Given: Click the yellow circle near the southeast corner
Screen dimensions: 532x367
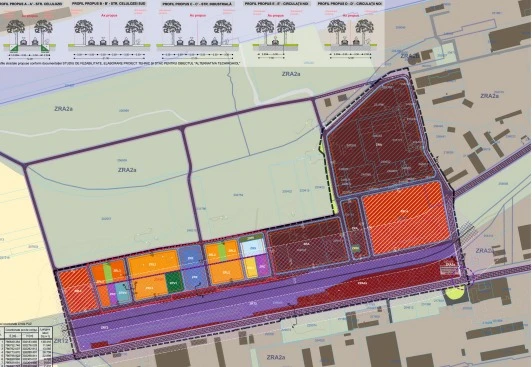Looking at the screenshot, I should (x=455, y=293).
